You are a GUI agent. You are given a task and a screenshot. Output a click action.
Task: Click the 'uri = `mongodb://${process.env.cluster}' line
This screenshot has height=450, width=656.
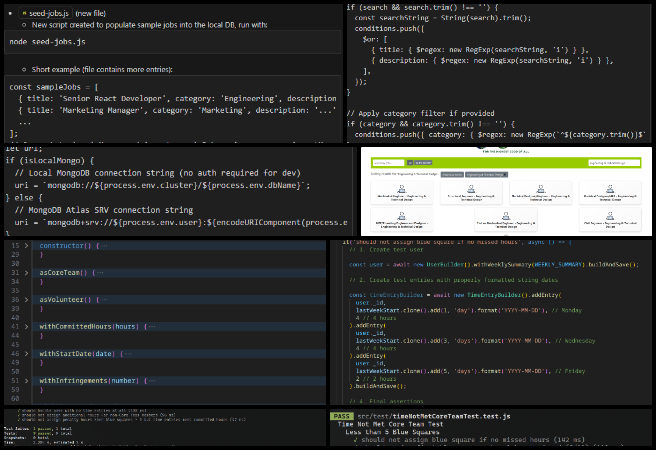pyautogui.click(x=162, y=185)
